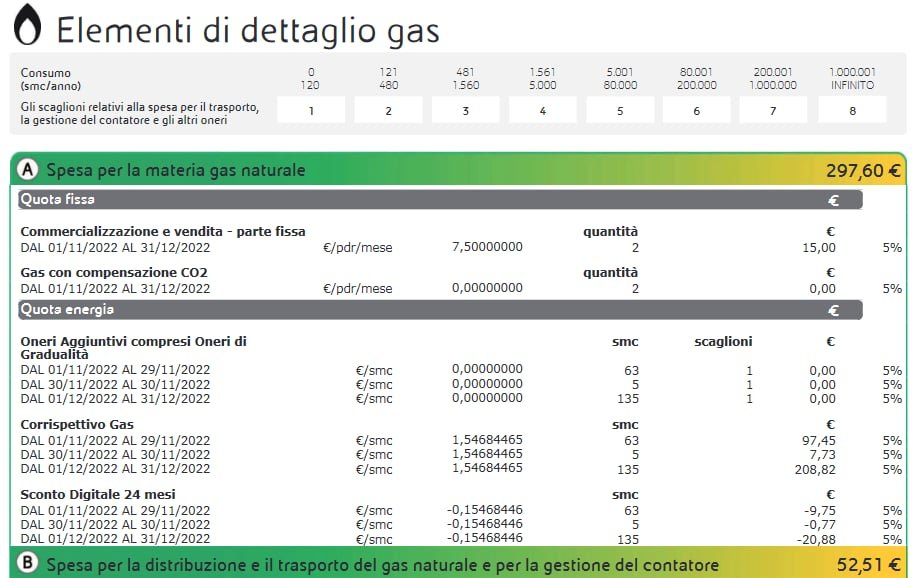Click the Quota energia header bar
The width and height of the screenshot is (915, 578).
(440, 310)
